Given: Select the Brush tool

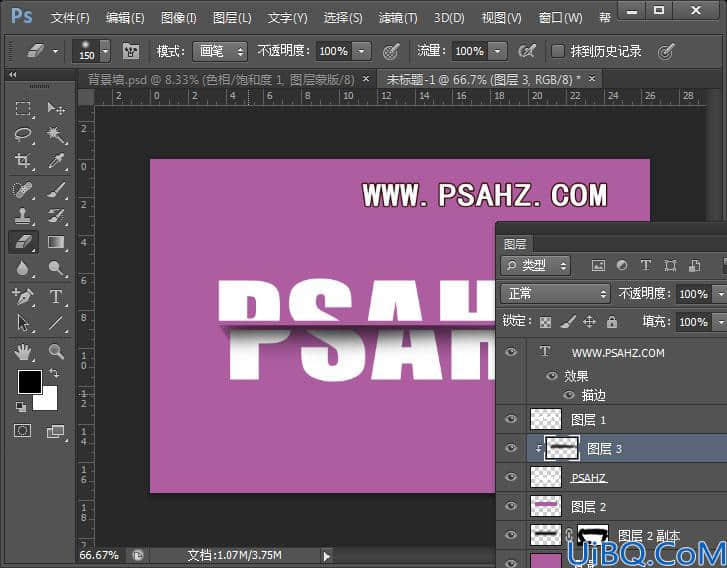Looking at the screenshot, I should click(56, 190).
